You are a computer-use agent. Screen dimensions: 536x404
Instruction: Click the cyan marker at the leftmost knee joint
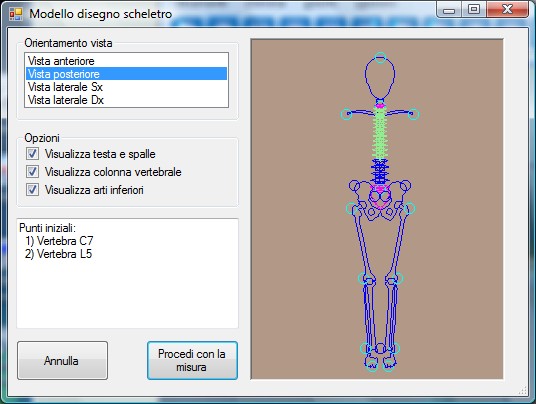click(x=364, y=278)
